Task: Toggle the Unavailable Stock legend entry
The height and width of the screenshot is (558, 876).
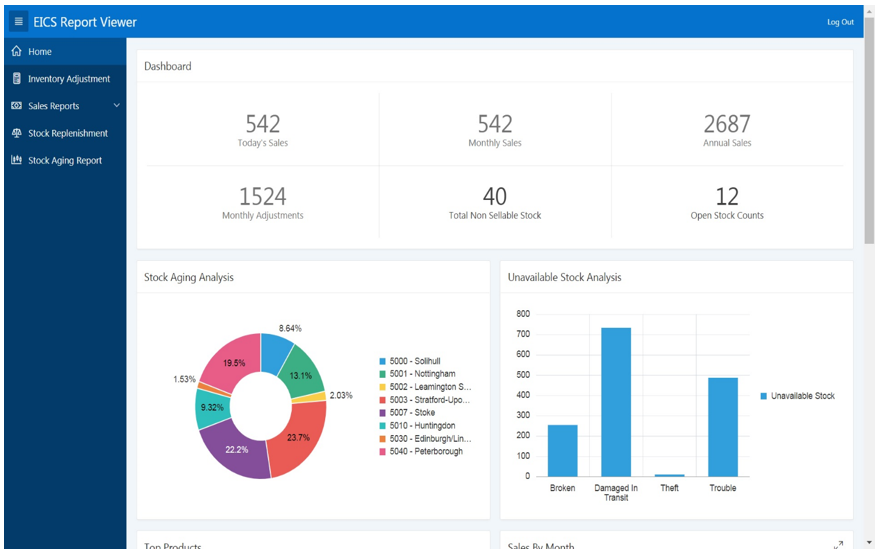Action: tap(797, 396)
